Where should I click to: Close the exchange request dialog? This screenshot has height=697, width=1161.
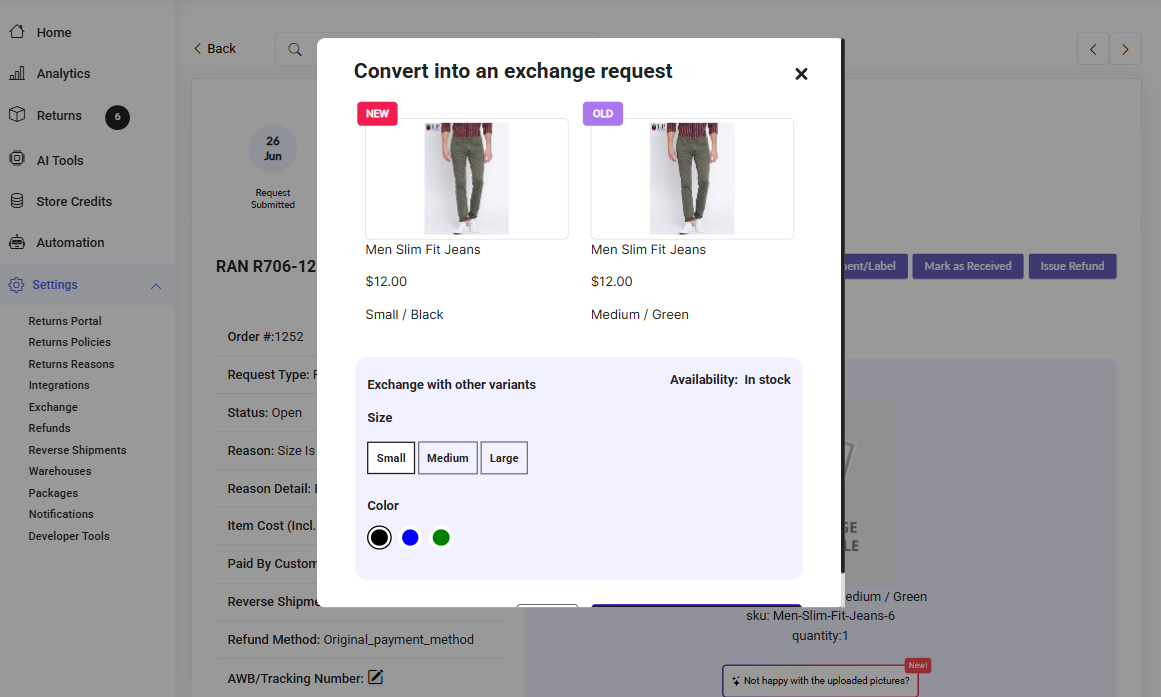point(801,74)
